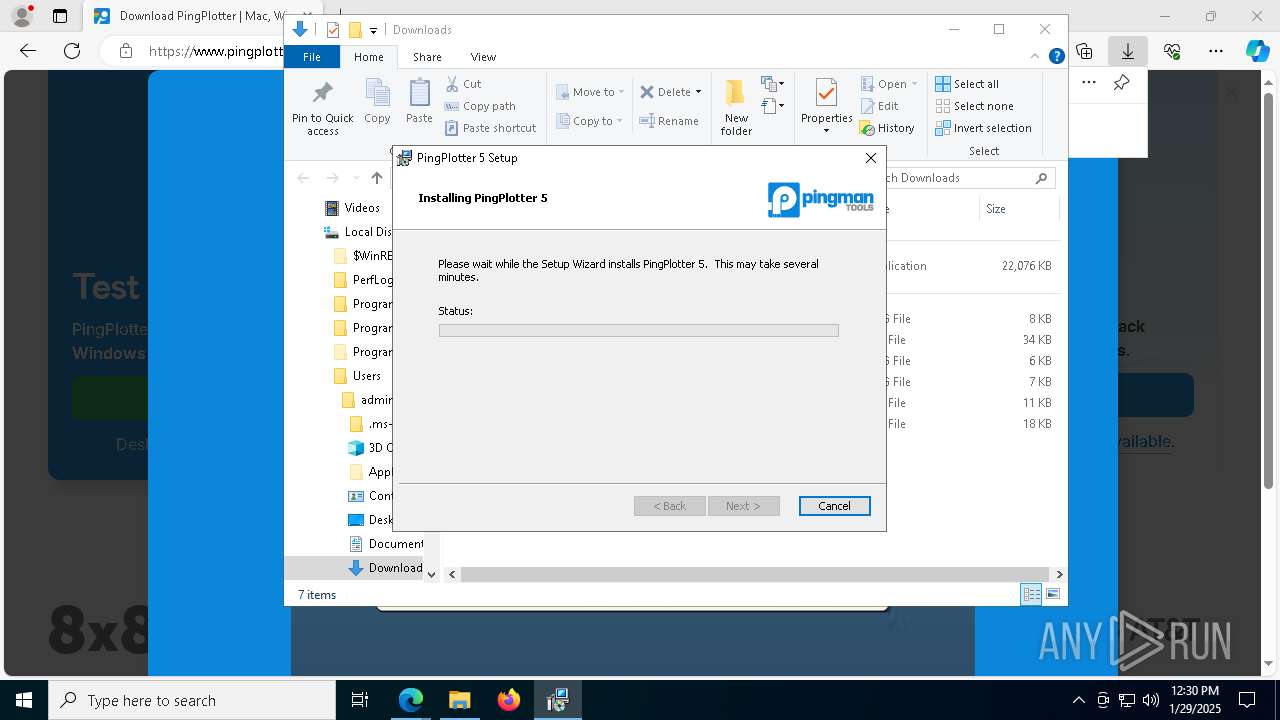Viewport: 1280px width, 720px height.
Task: Click Select all in the ribbon
Action: (967, 84)
